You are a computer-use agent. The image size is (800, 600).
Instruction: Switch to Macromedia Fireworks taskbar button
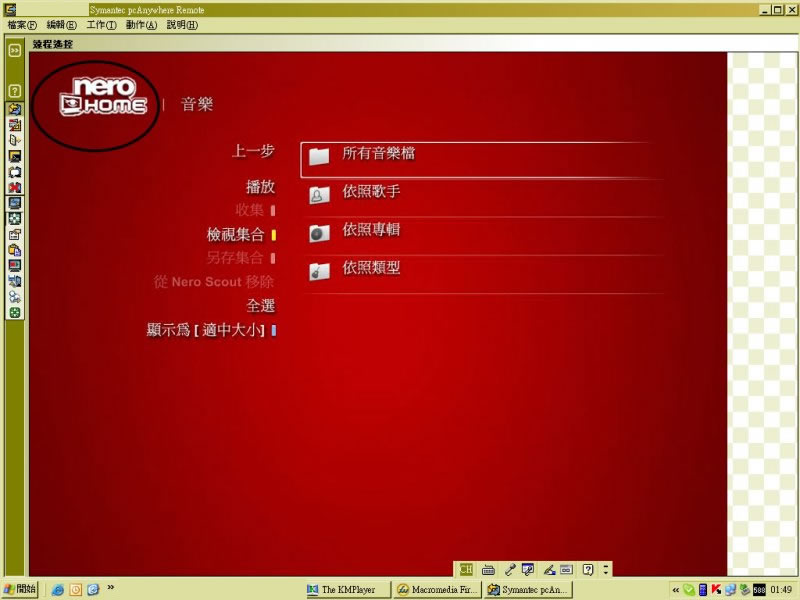coord(437,590)
